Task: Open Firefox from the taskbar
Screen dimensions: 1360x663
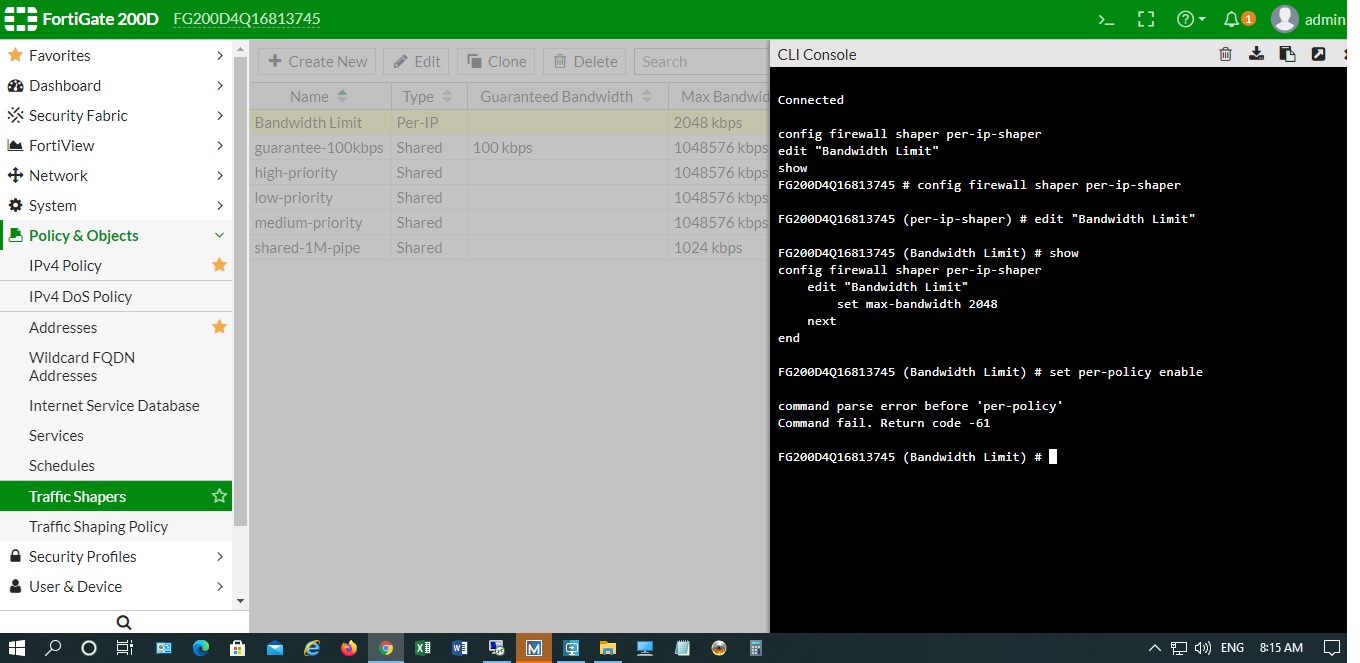Action: [348, 647]
